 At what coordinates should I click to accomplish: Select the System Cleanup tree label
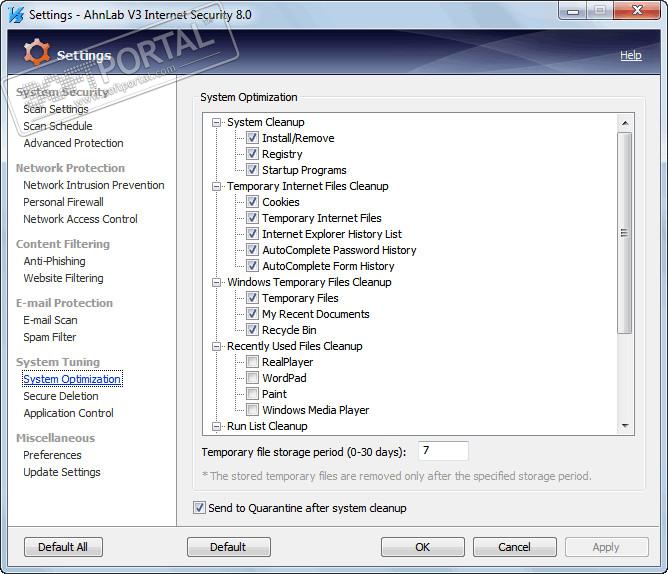(x=266, y=122)
